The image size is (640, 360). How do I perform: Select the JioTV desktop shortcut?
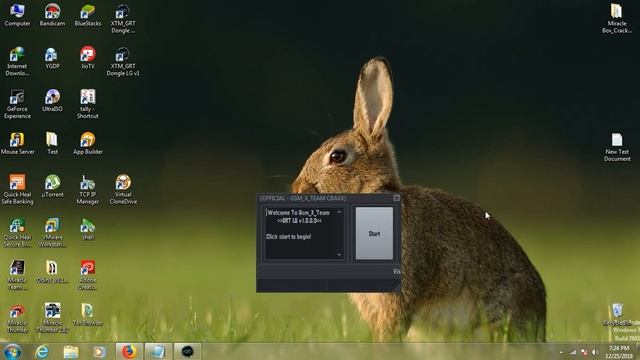coord(87,58)
